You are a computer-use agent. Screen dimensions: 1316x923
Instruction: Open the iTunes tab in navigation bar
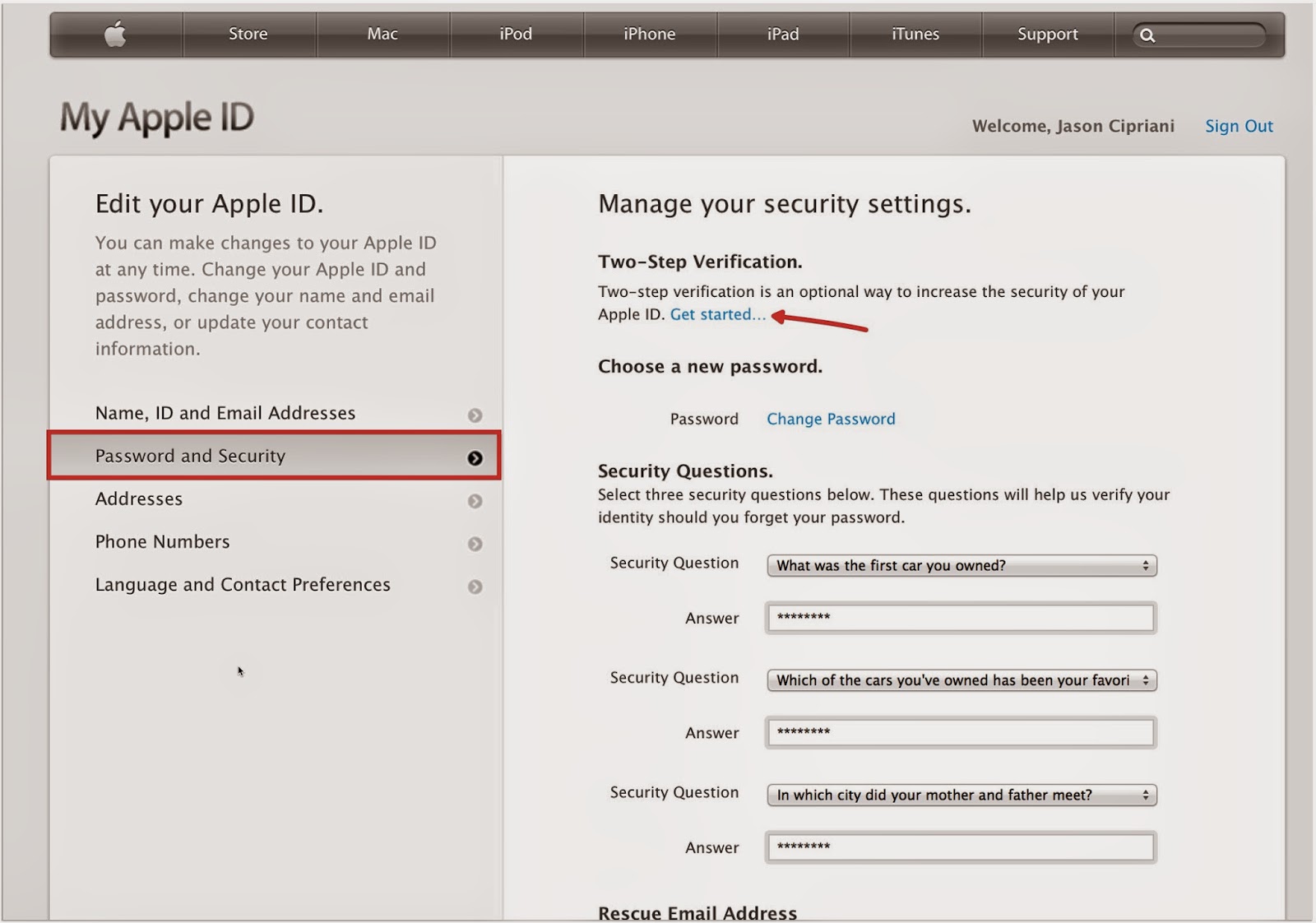point(915,35)
